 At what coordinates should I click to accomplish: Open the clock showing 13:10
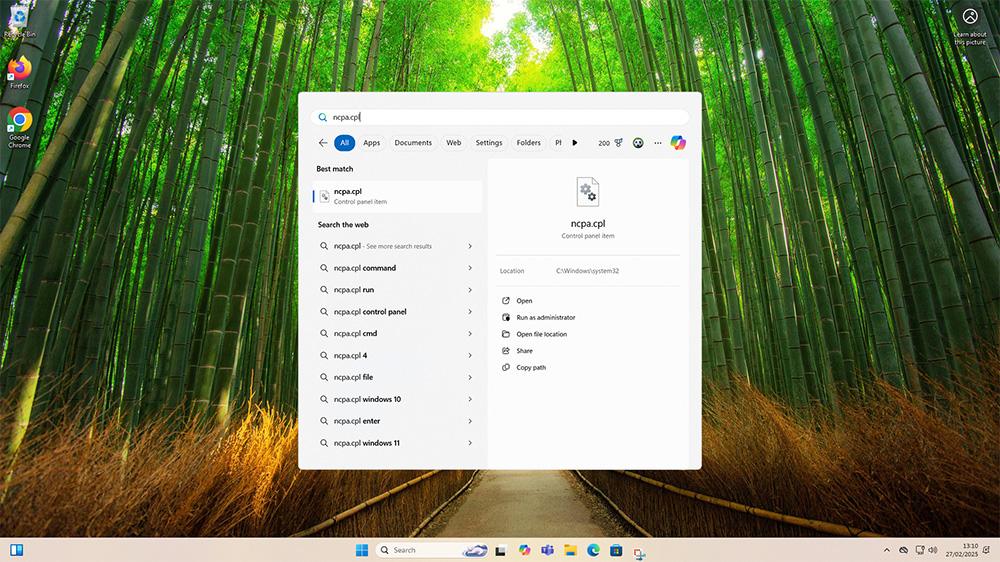[962, 550]
